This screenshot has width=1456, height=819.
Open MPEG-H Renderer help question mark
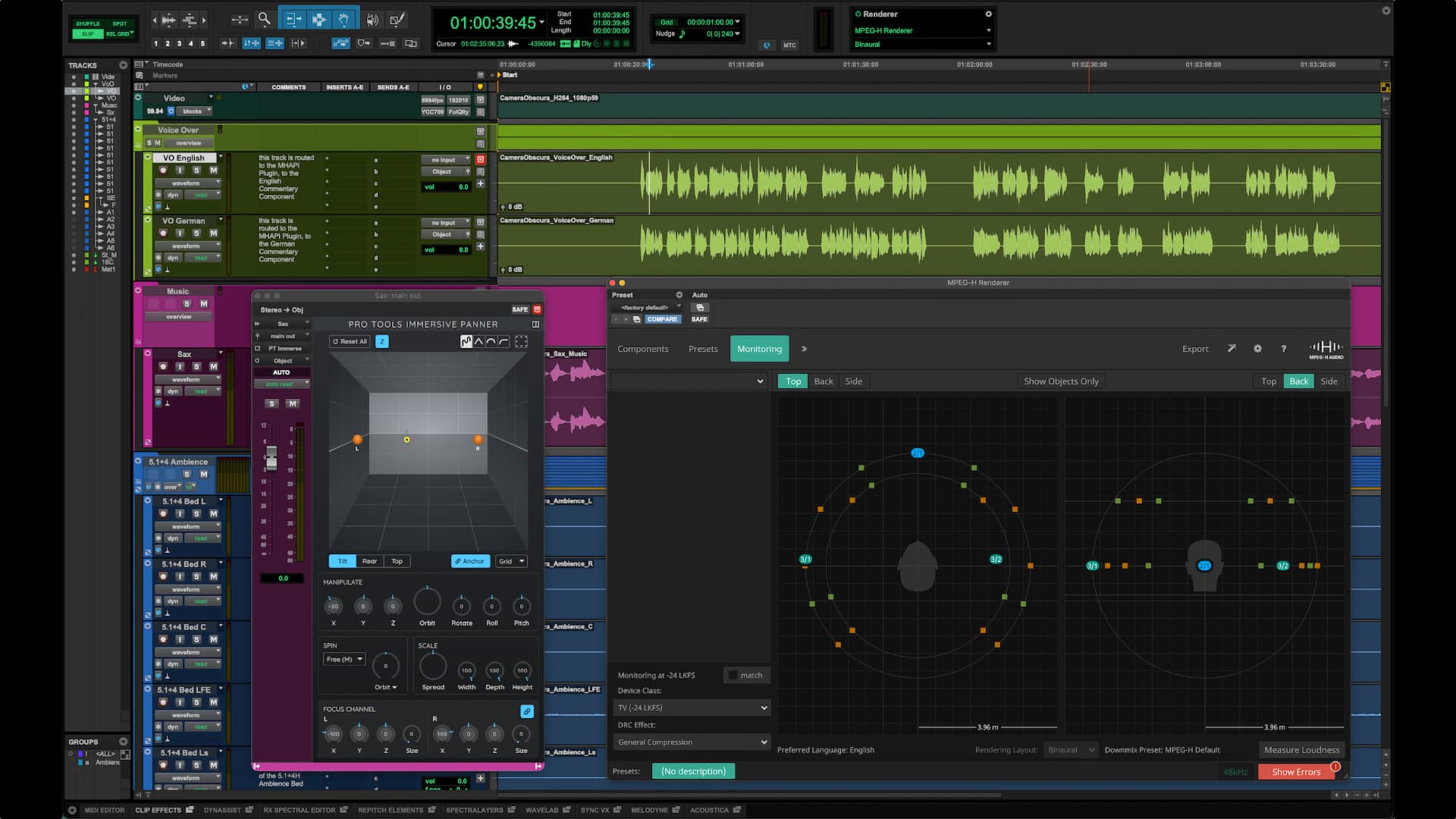[1283, 349]
